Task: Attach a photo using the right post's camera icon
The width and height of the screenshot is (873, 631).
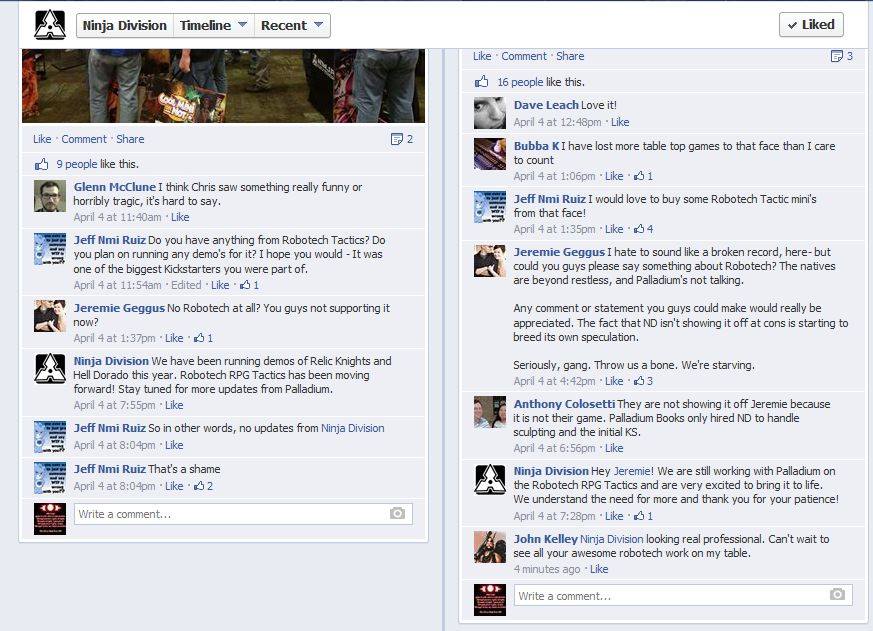Action: 837,594
